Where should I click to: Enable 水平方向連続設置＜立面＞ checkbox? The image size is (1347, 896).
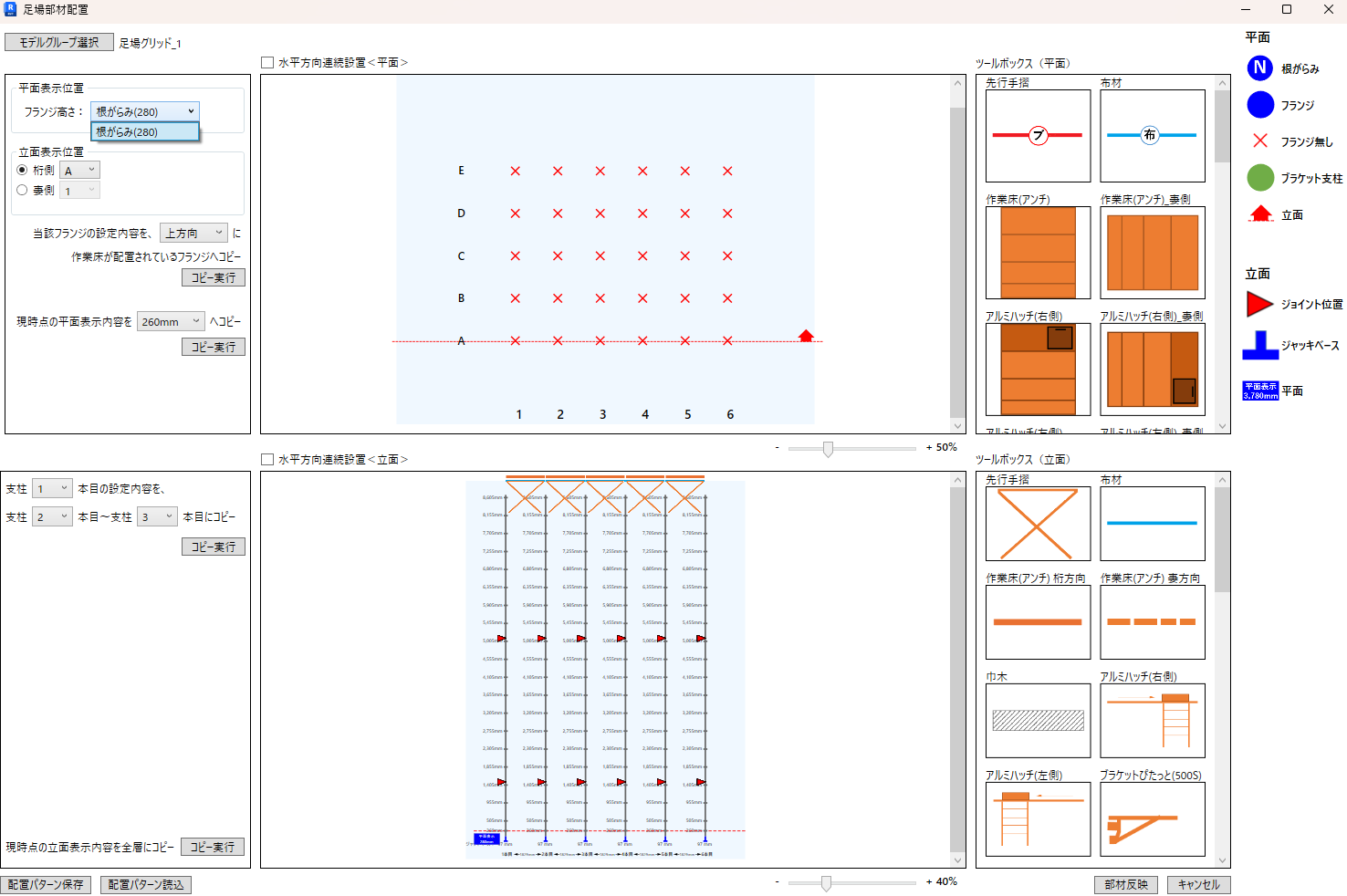267,460
